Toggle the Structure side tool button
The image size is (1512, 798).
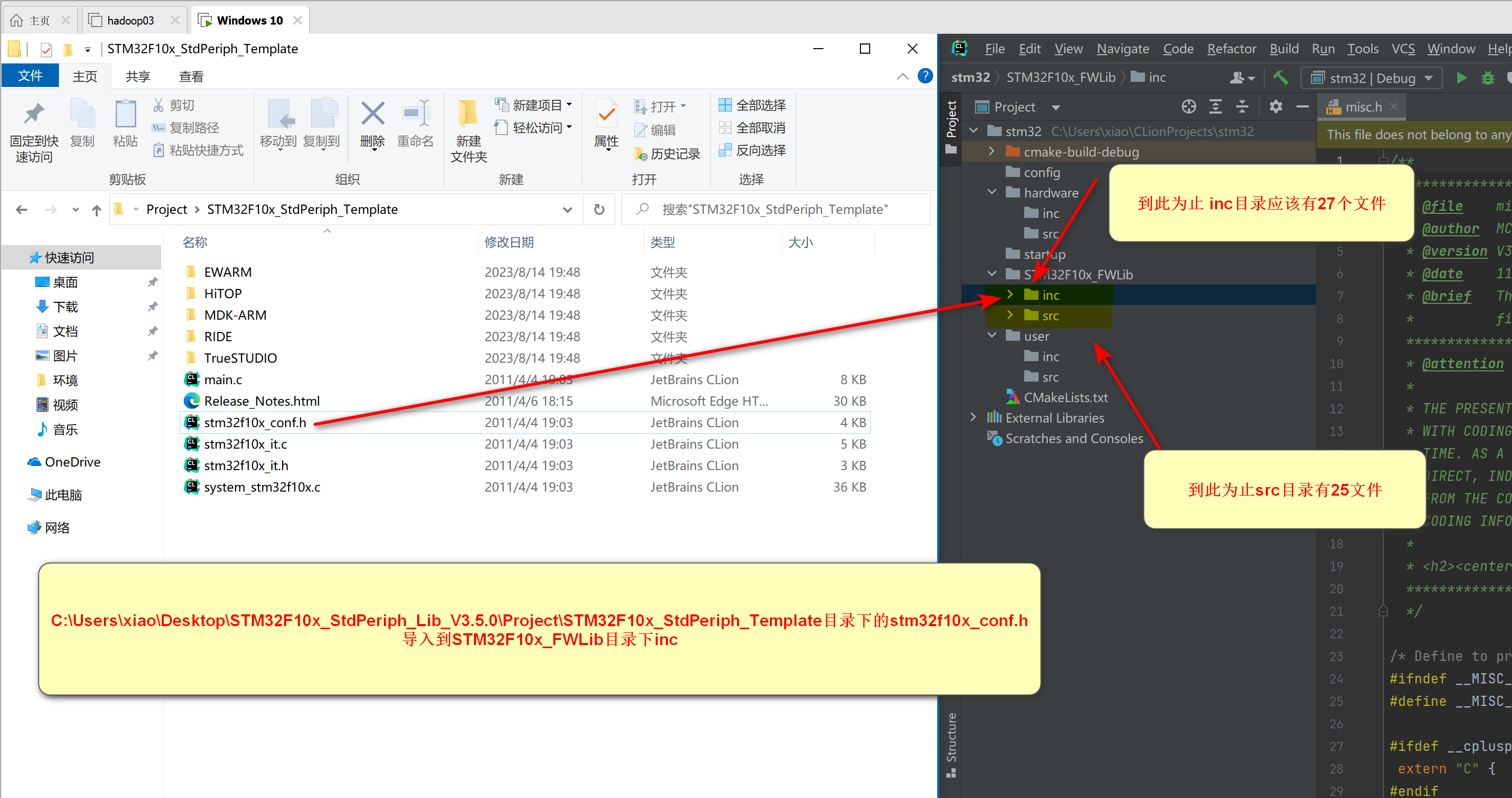[x=952, y=745]
